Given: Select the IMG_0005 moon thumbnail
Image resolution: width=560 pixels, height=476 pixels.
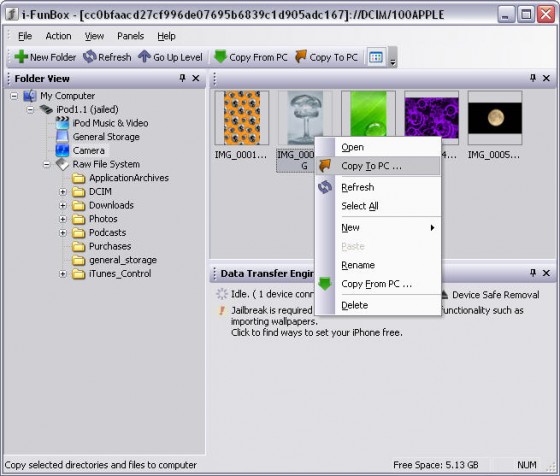Looking at the screenshot, I should pyautogui.click(x=495, y=118).
